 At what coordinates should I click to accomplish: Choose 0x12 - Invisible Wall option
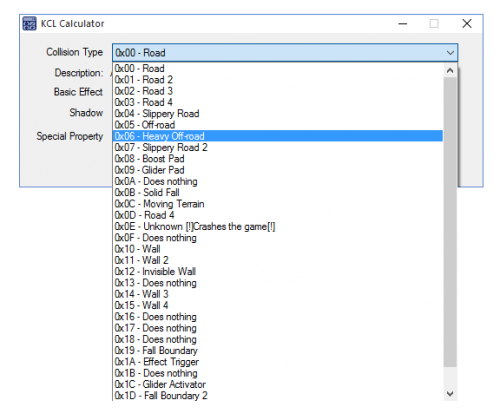[278, 271]
